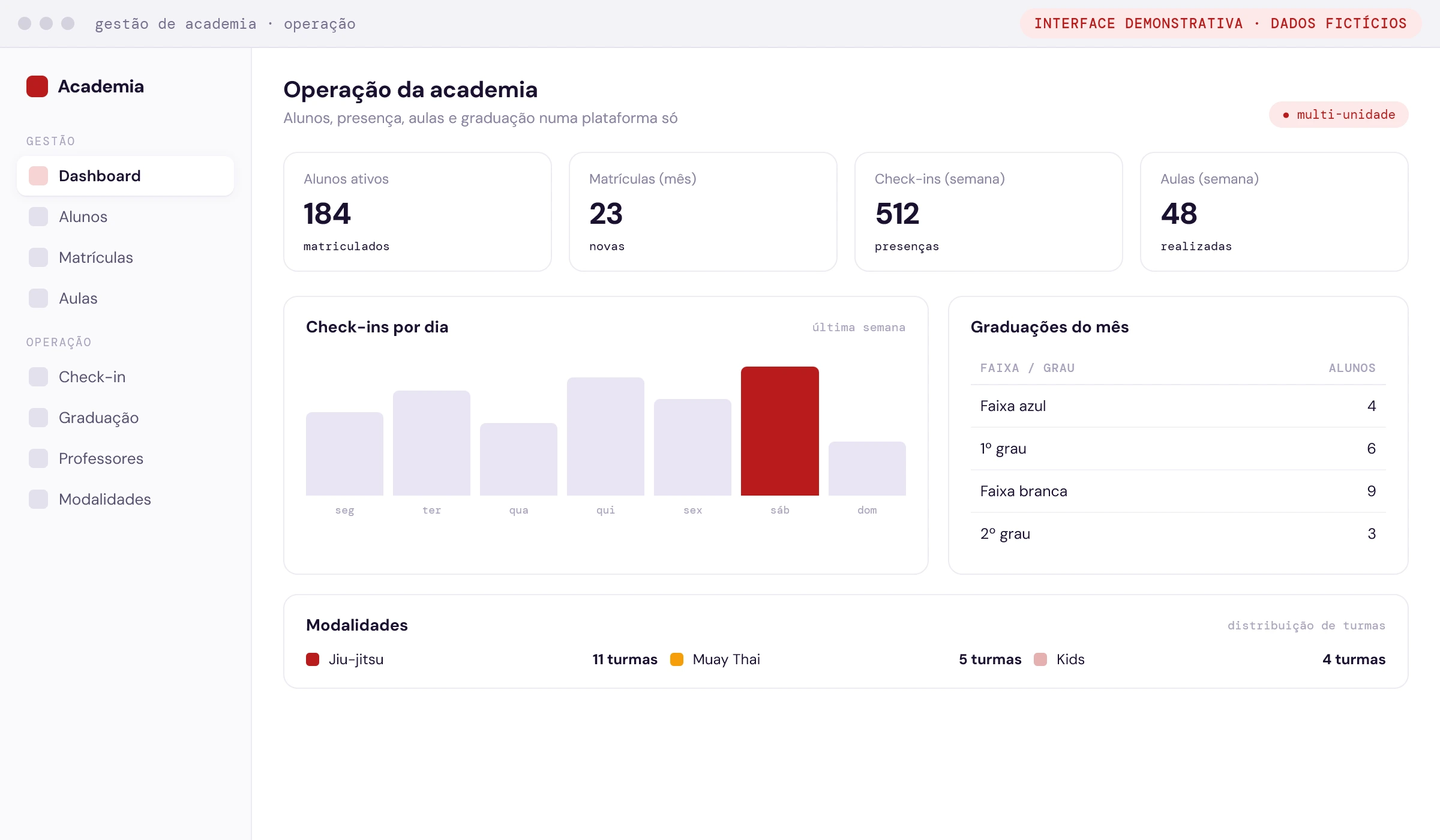This screenshot has width=1440, height=840.
Task: Open the Check-ins (semana) 512 card
Action: pos(989,212)
